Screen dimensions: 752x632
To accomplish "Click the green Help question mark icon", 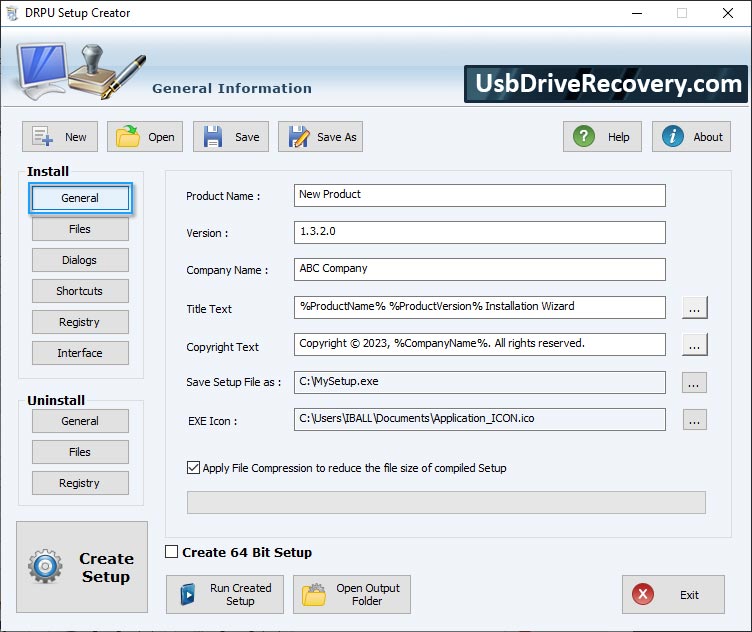I will (584, 136).
